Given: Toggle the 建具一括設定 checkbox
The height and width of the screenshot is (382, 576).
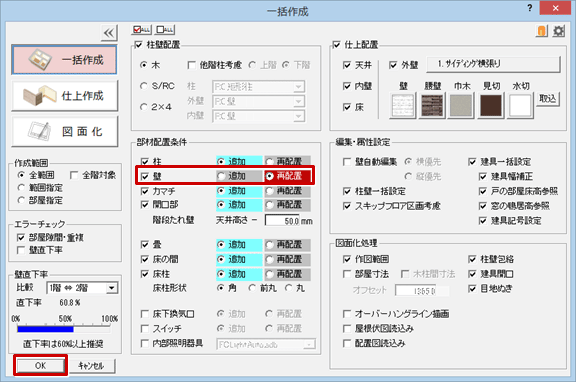Looking at the screenshot, I should pos(472,162).
